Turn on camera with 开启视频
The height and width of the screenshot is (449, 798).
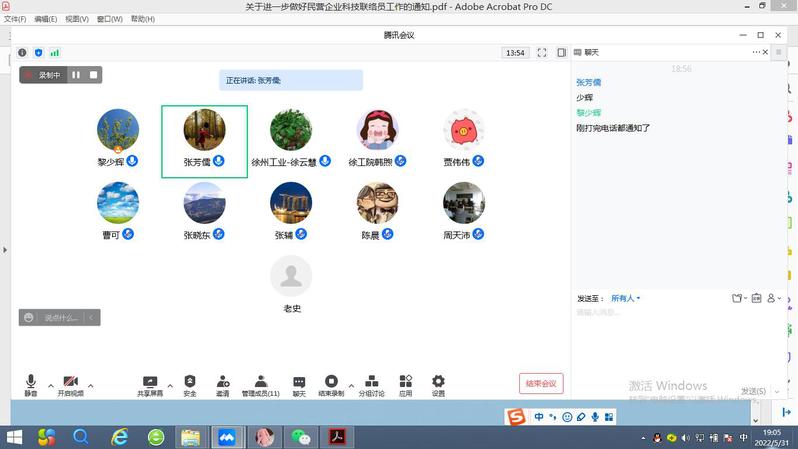point(70,385)
